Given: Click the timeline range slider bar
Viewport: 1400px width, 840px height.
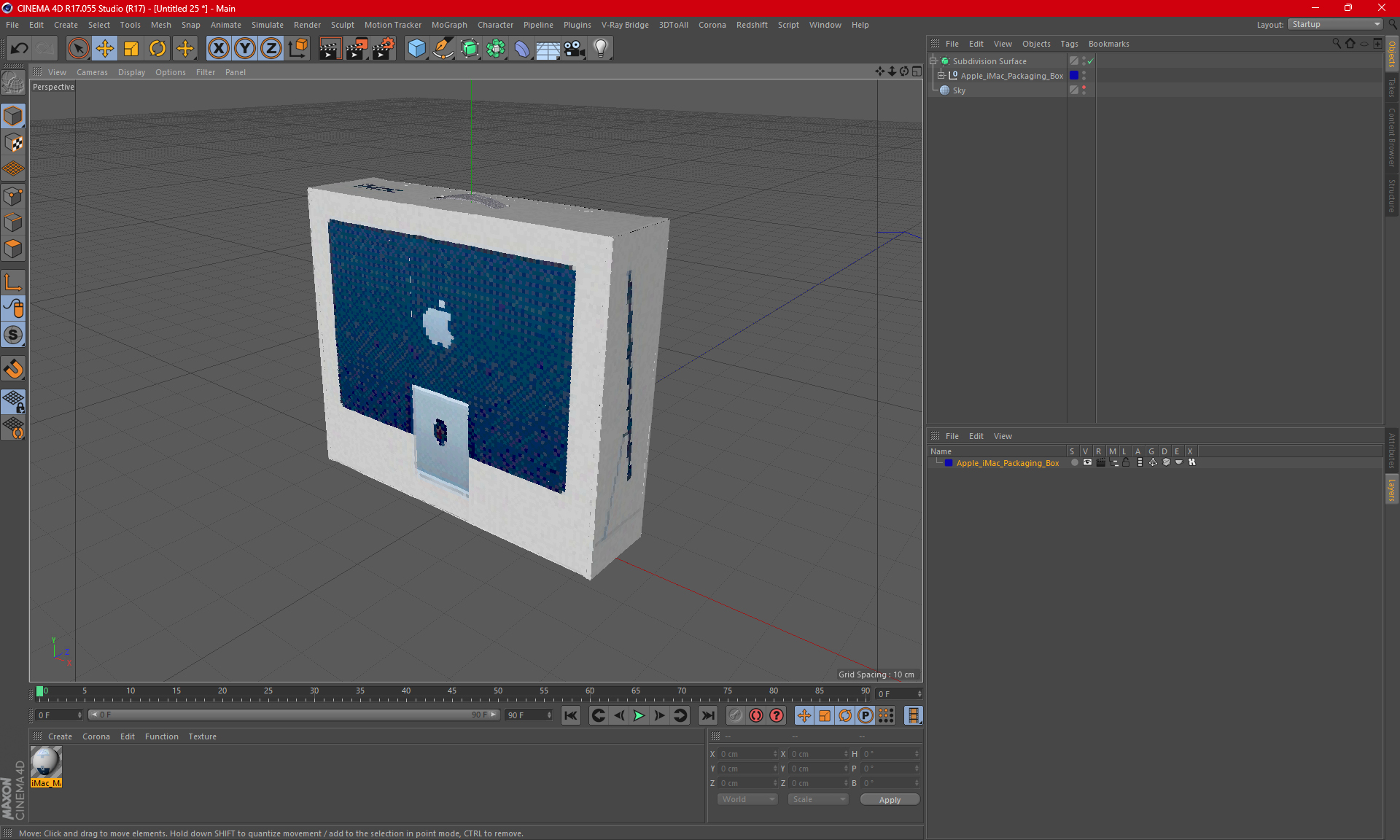Looking at the screenshot, I should 294,715.
